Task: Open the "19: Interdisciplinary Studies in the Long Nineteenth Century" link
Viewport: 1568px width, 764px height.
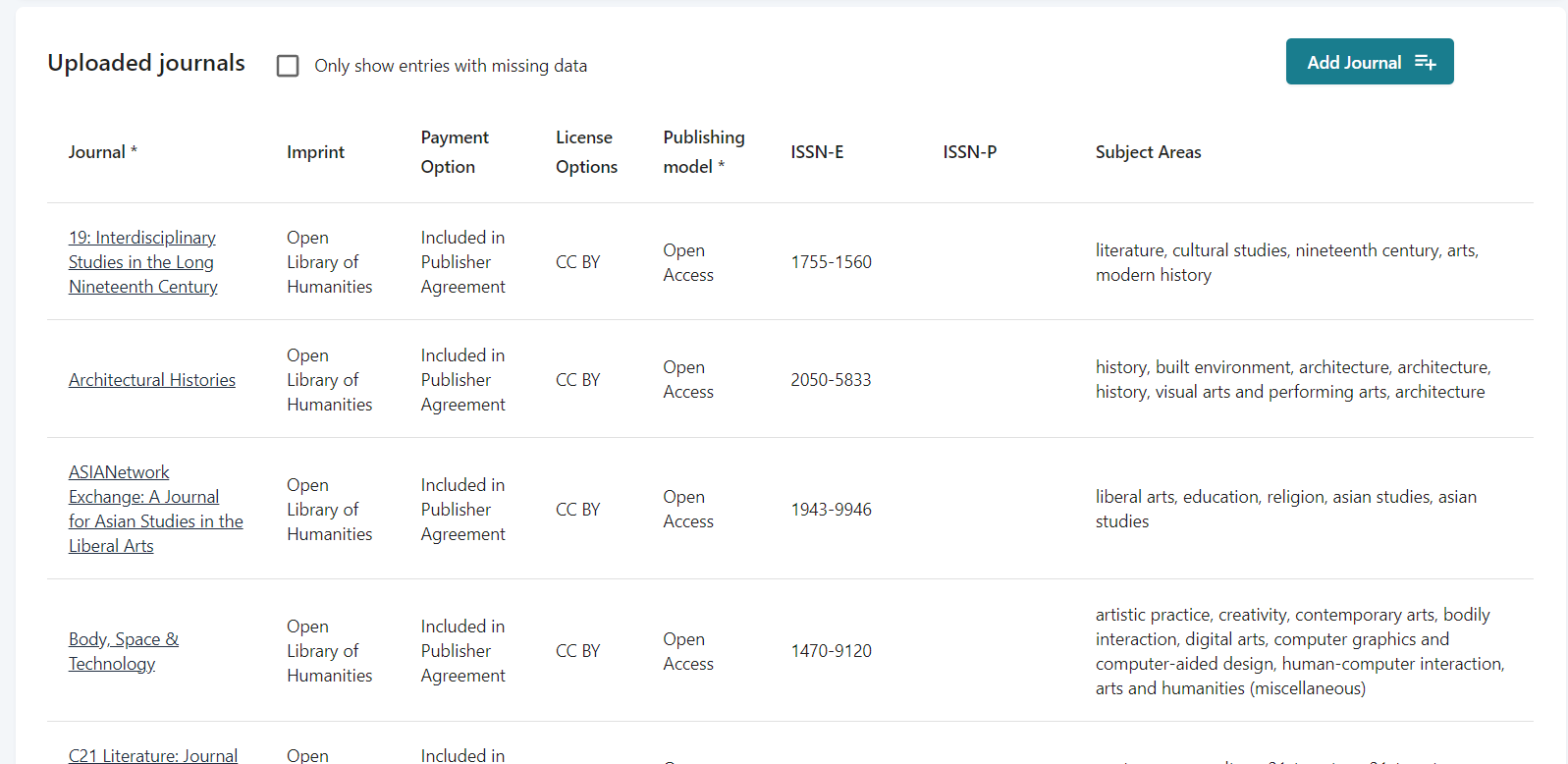Action: tap(142, 261)
